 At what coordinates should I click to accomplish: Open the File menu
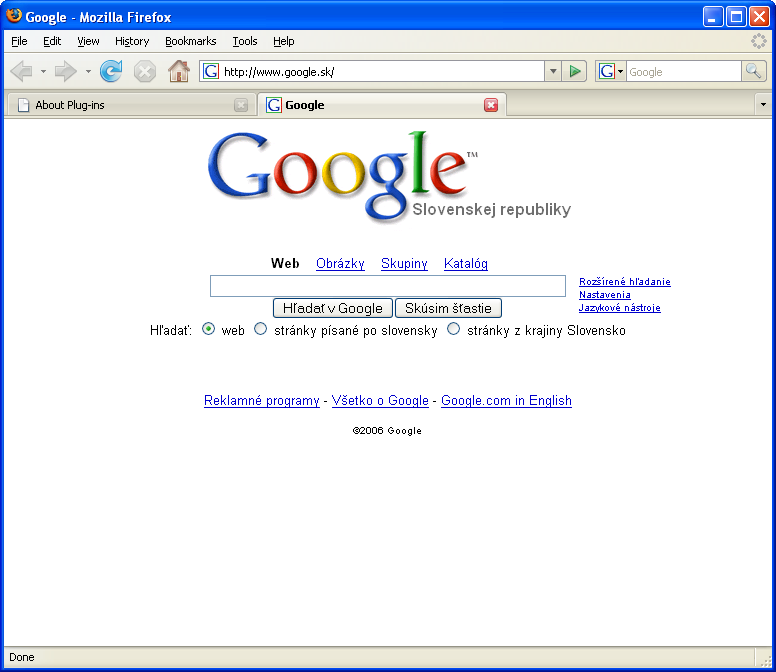(x=19, y=41)
